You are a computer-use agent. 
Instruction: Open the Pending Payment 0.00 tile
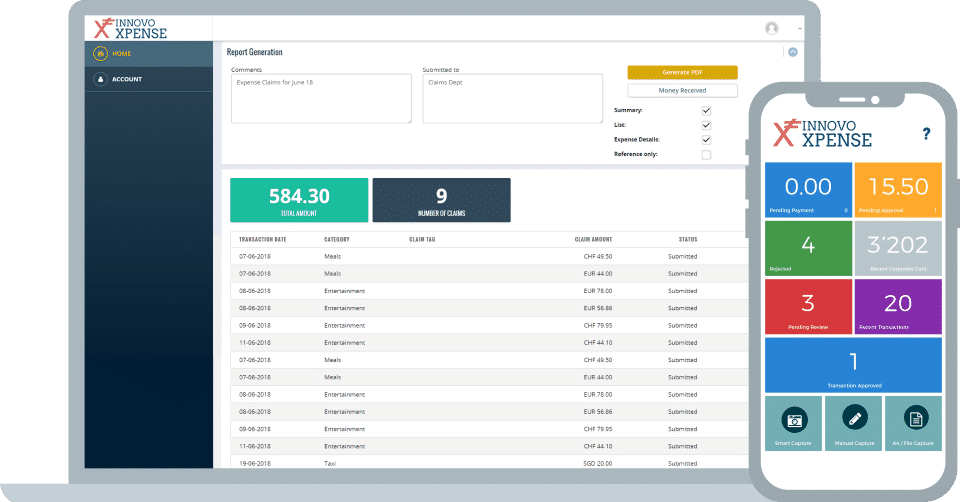pos(808,190)
